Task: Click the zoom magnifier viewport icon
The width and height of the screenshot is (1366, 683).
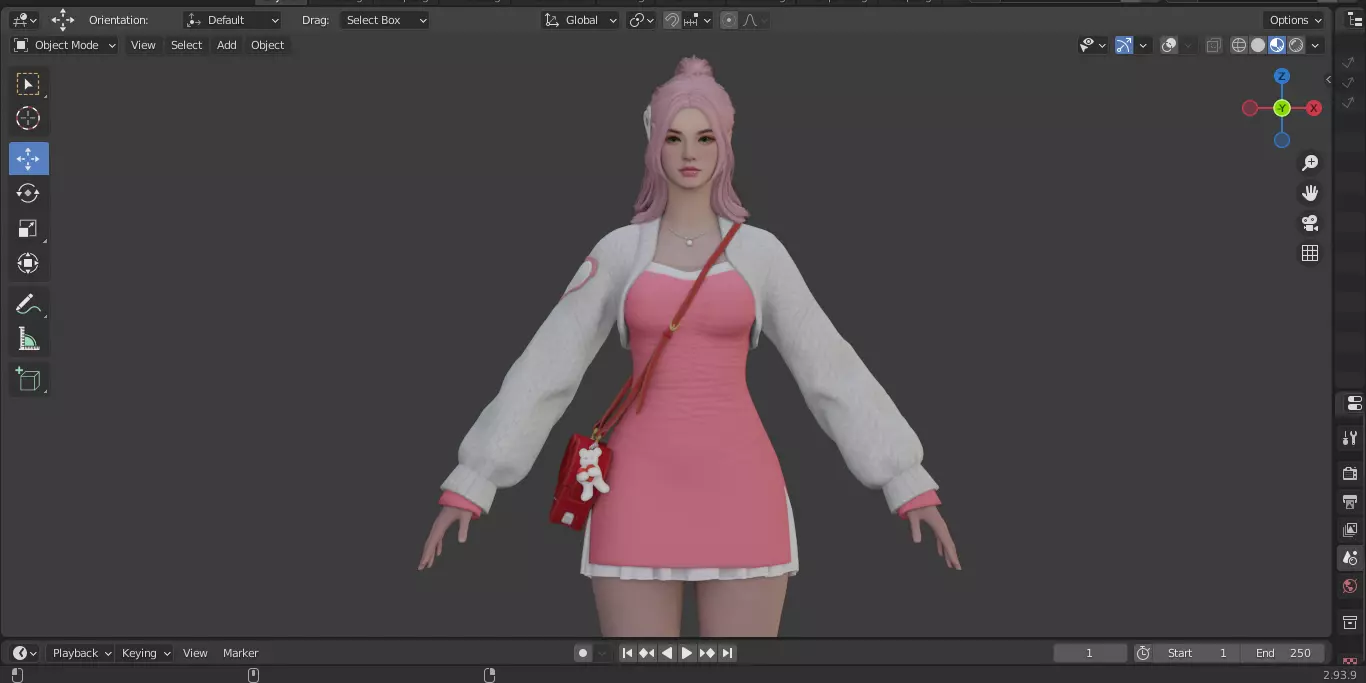Action: [x=1310, y=163]
